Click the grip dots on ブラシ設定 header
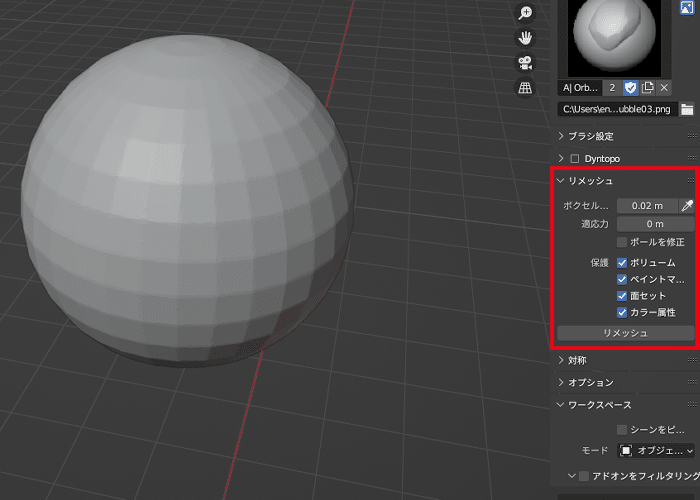This screenshot has height=500, width=700. pos(692,136)
